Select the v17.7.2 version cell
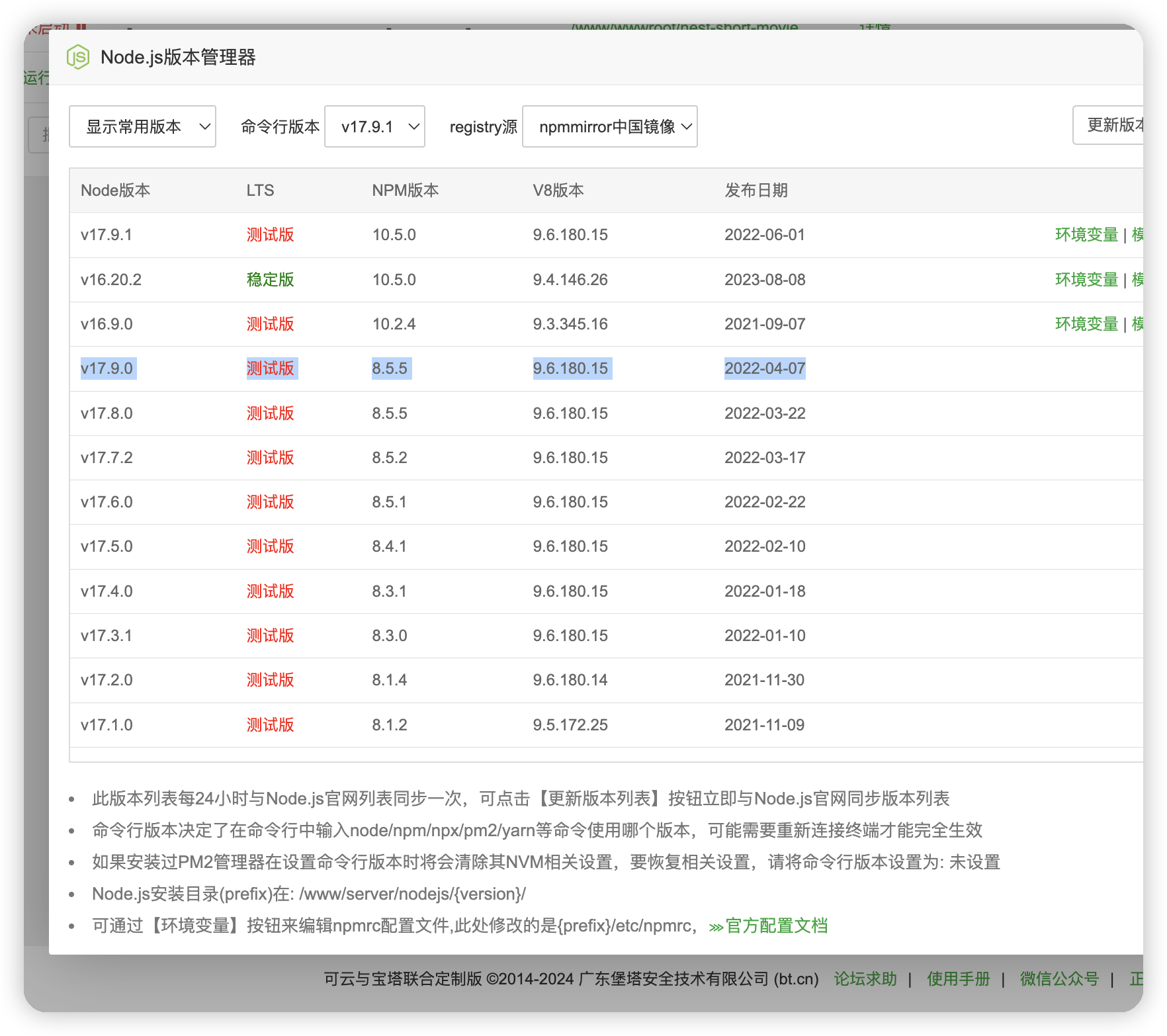Image resolution: width=1167 pixels, height=1036 pixels. click(x=107, y=458)
